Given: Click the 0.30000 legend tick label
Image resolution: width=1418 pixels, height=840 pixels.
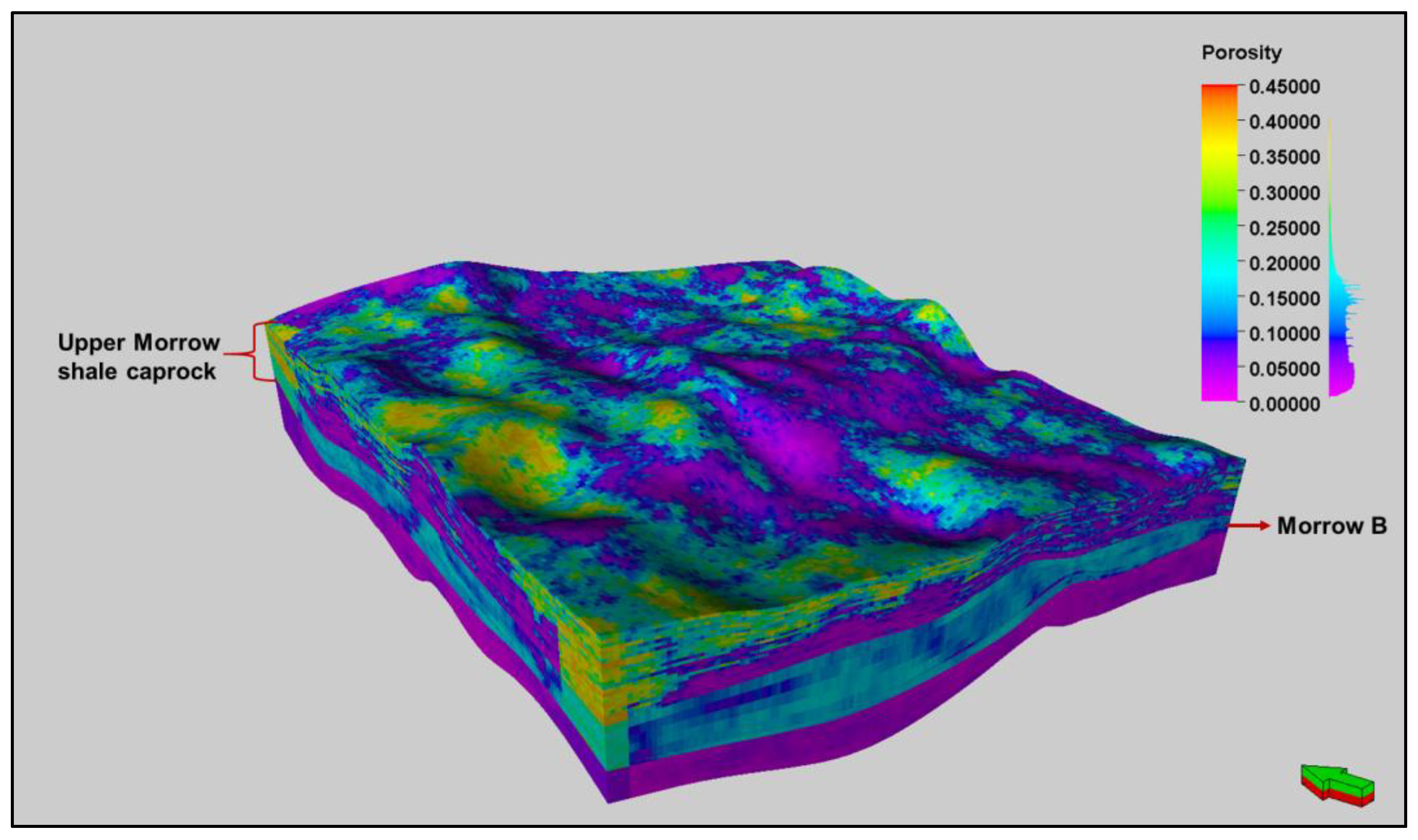Looking at the screenshot, I should [x=1284, y=193].
